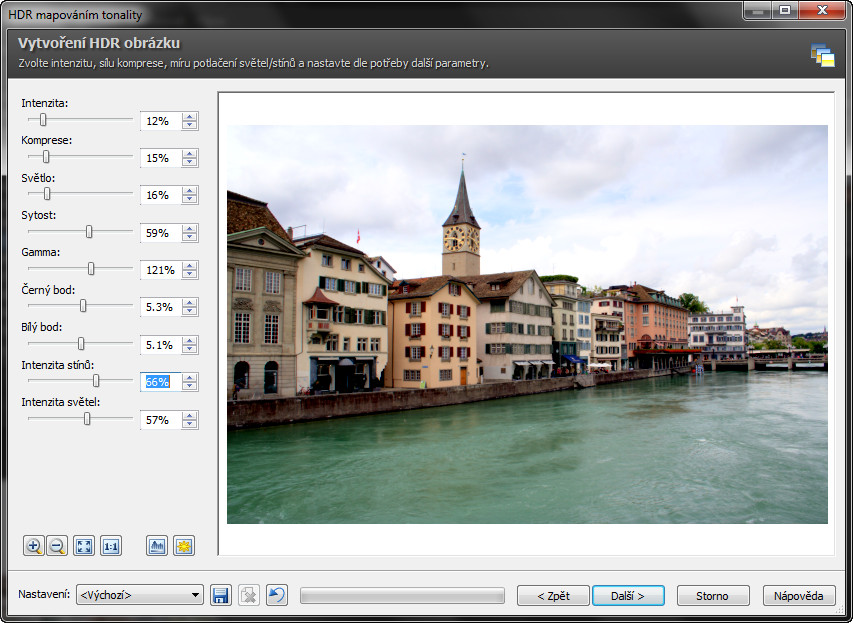
Task: Decrease Komprese using its down arrow
Action: coord(190,163)
